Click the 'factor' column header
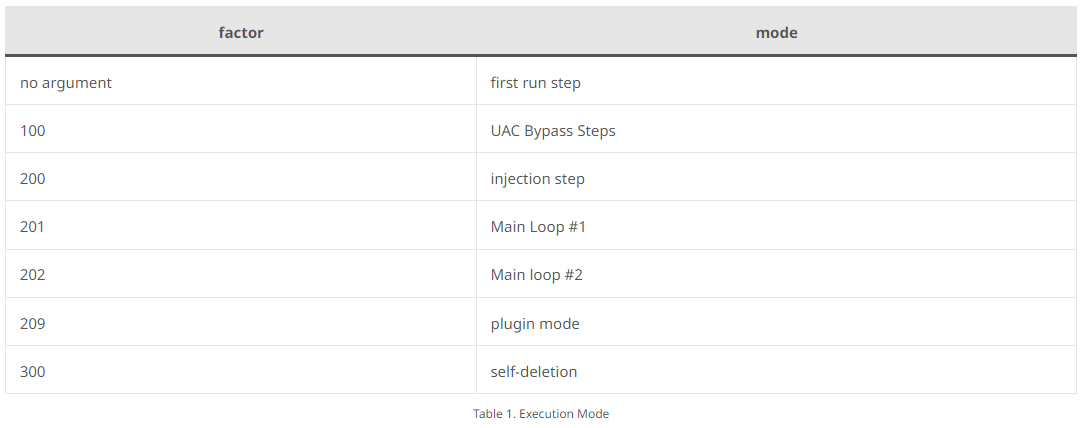 pyautogui.click(x=241, y=32)
